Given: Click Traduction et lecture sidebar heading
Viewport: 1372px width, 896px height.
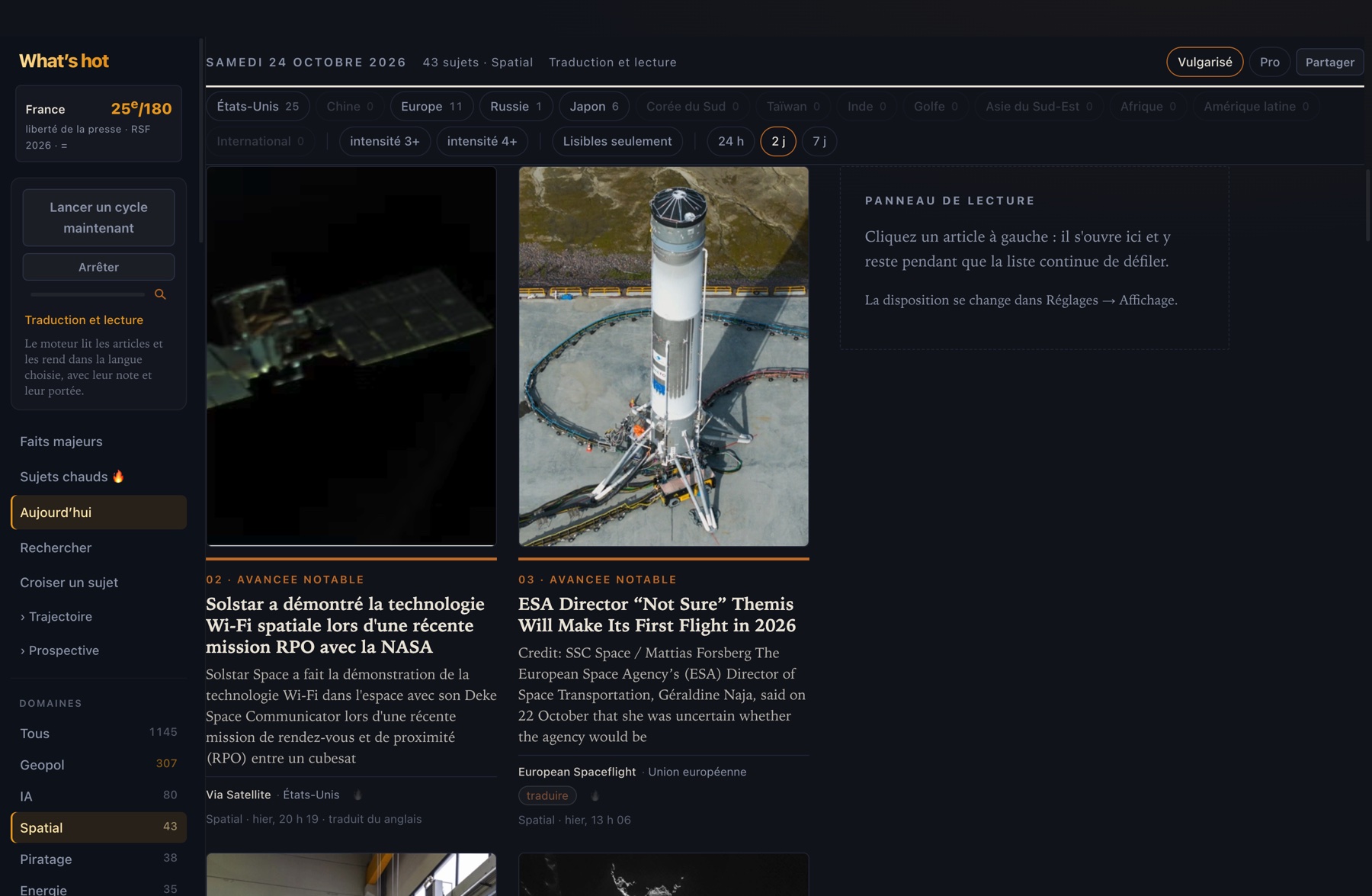Looking at the screenshot, I should pyautogui.click(x=84, y=320).
